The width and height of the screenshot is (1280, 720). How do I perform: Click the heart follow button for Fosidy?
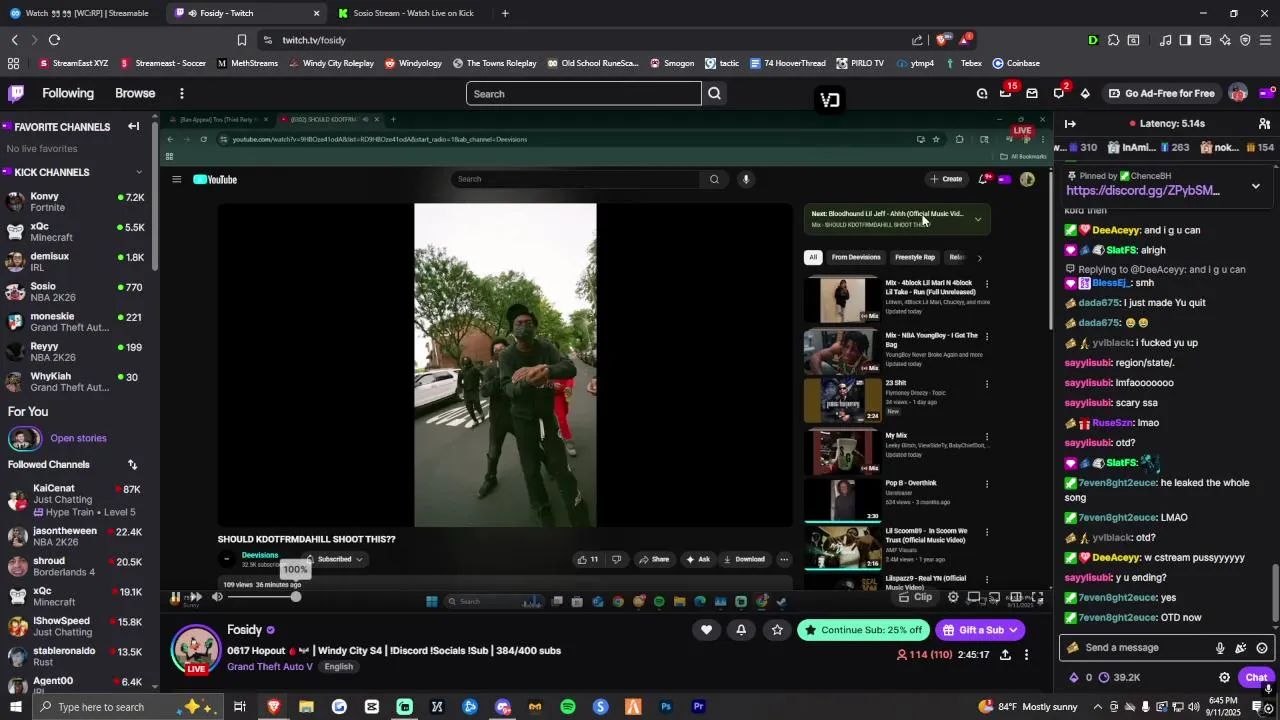[706, 630]
